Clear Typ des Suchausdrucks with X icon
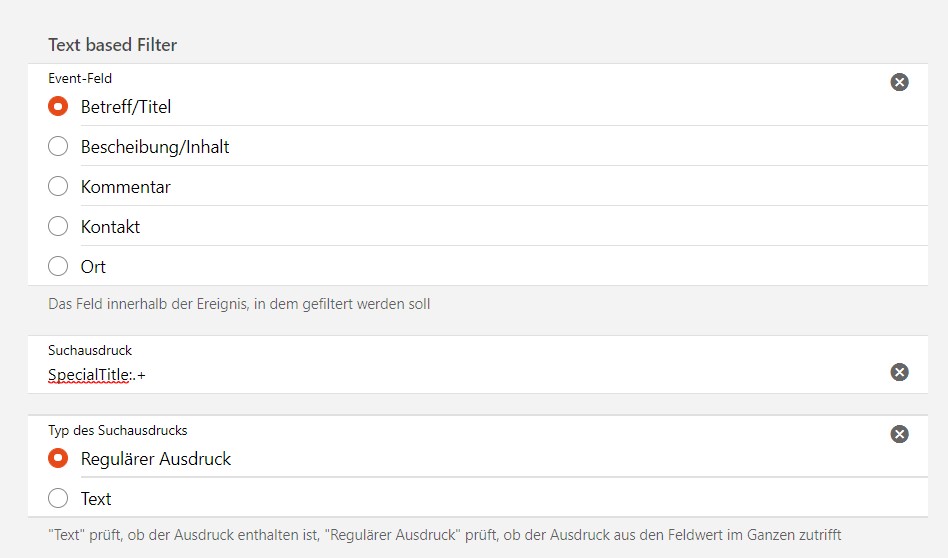 click(899, 434)
